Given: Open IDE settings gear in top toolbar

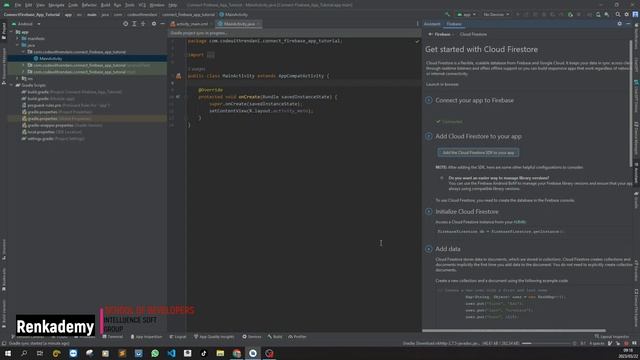Looking at the screenshot, I should 627,14.
